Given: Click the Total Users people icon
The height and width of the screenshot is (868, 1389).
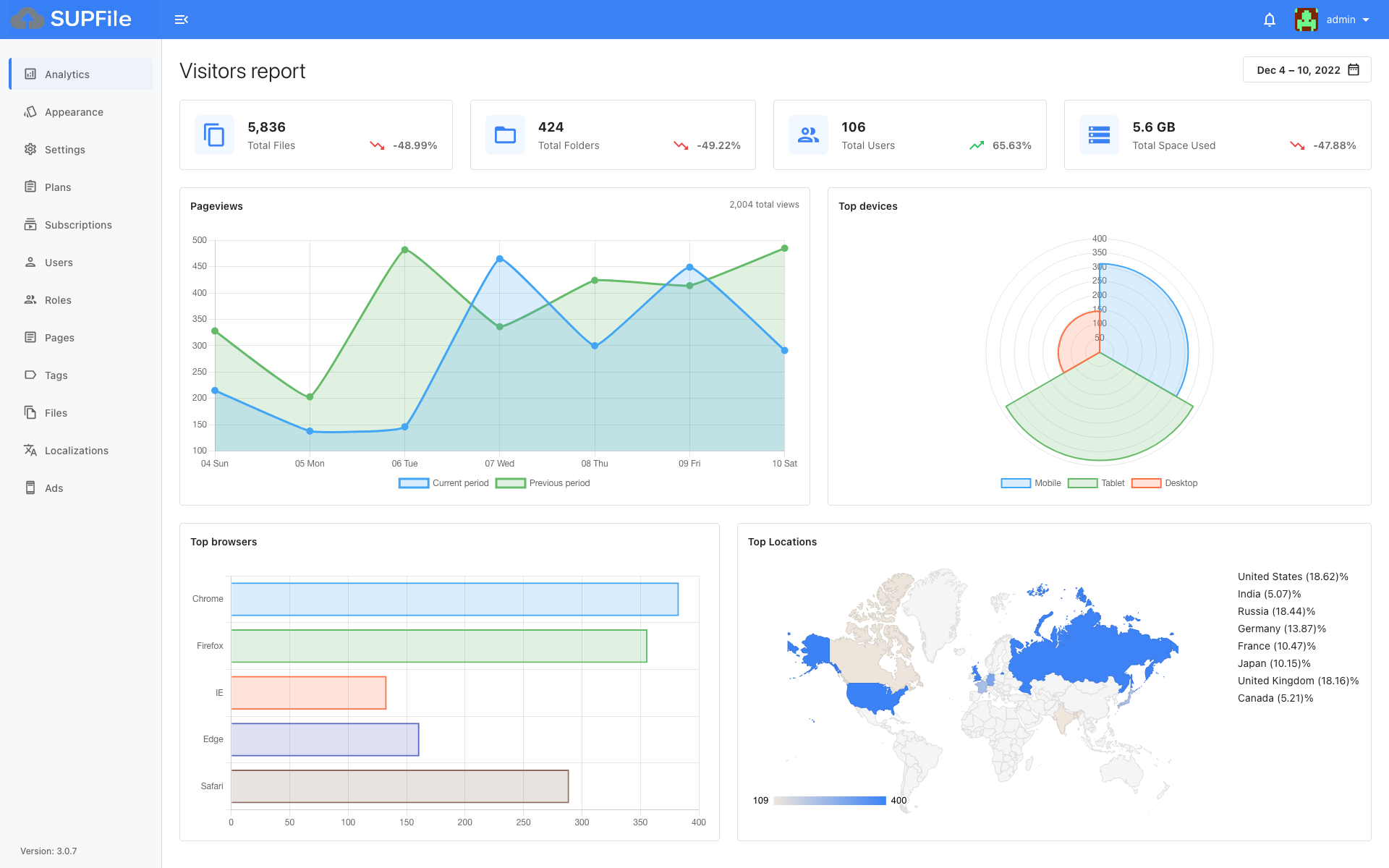Looking at the screenshot, I should 808,135.
